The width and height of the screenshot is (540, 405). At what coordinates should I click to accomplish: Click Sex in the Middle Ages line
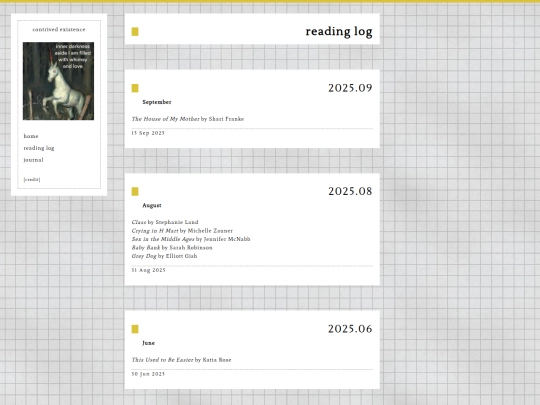[191, 239]
